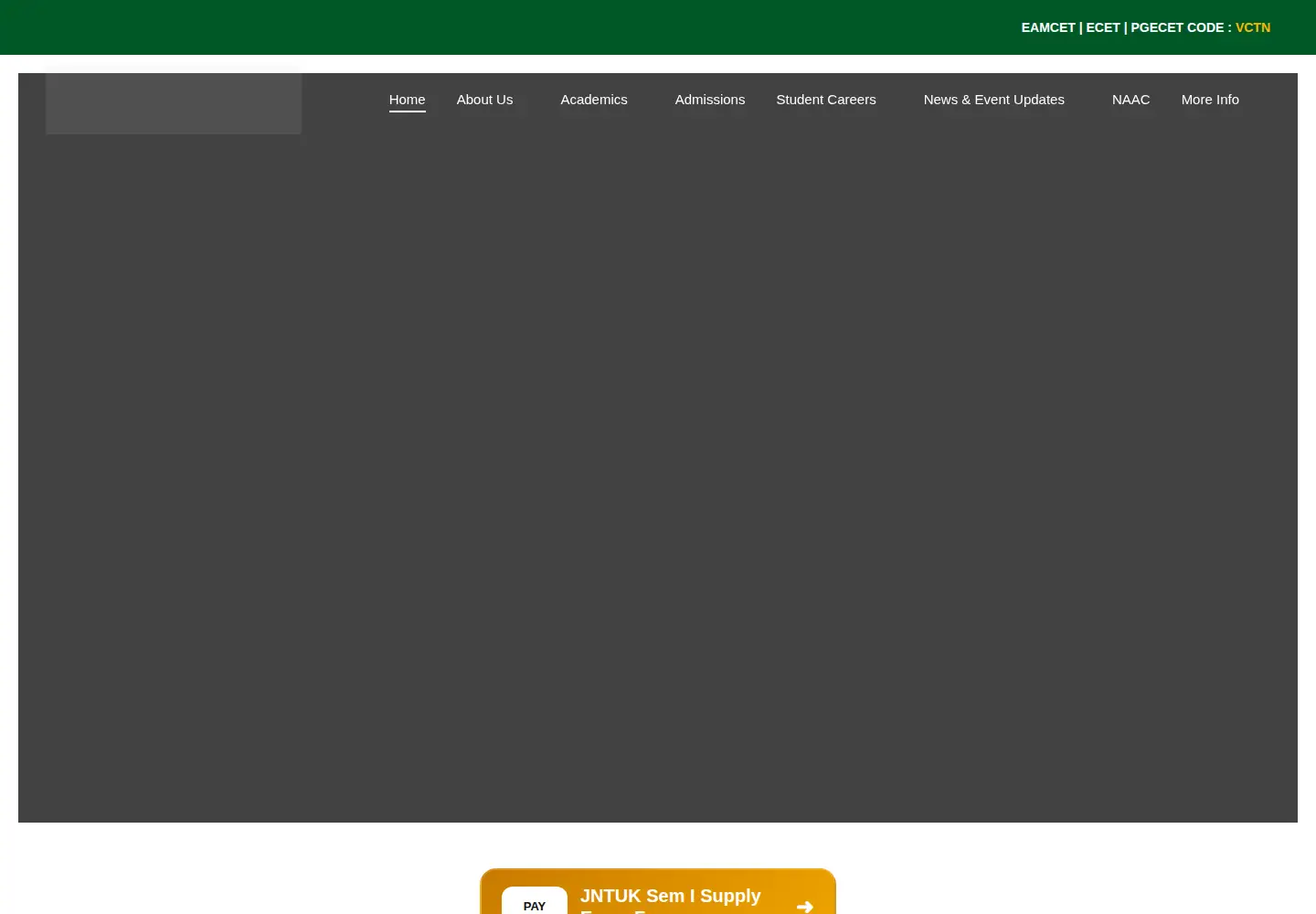Open the Academics menu
The height and width of the screenshot is (914, 1316).
[x=594, y=100]
